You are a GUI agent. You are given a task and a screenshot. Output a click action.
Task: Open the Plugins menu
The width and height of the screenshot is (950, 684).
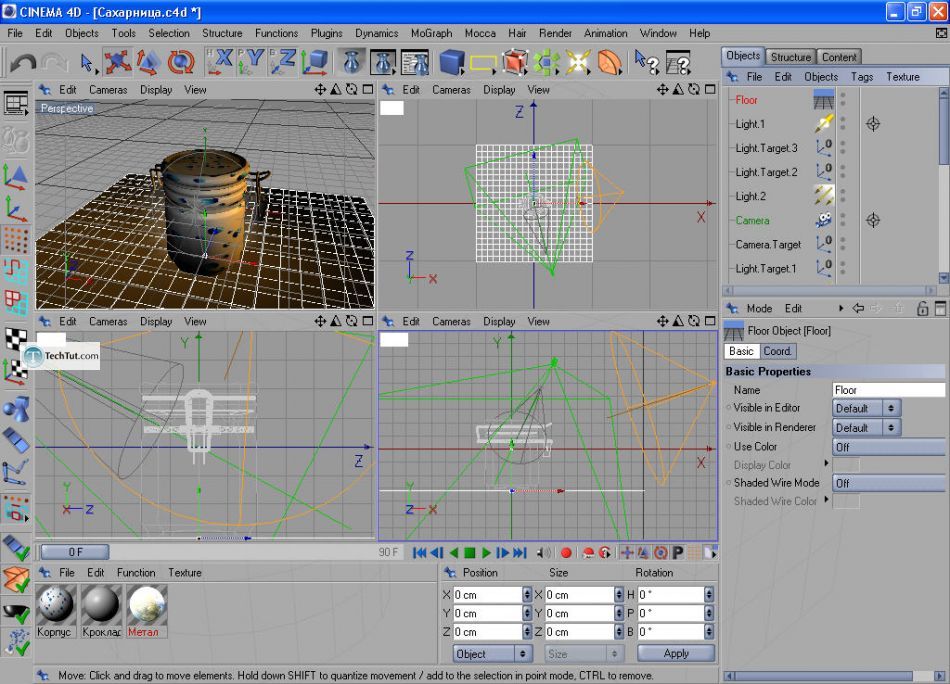(x=327, y=33)
